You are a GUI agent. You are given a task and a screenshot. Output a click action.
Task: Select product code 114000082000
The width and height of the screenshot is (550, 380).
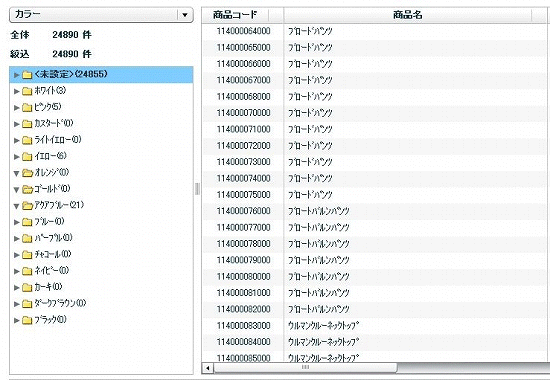click(x=243, y=309)
